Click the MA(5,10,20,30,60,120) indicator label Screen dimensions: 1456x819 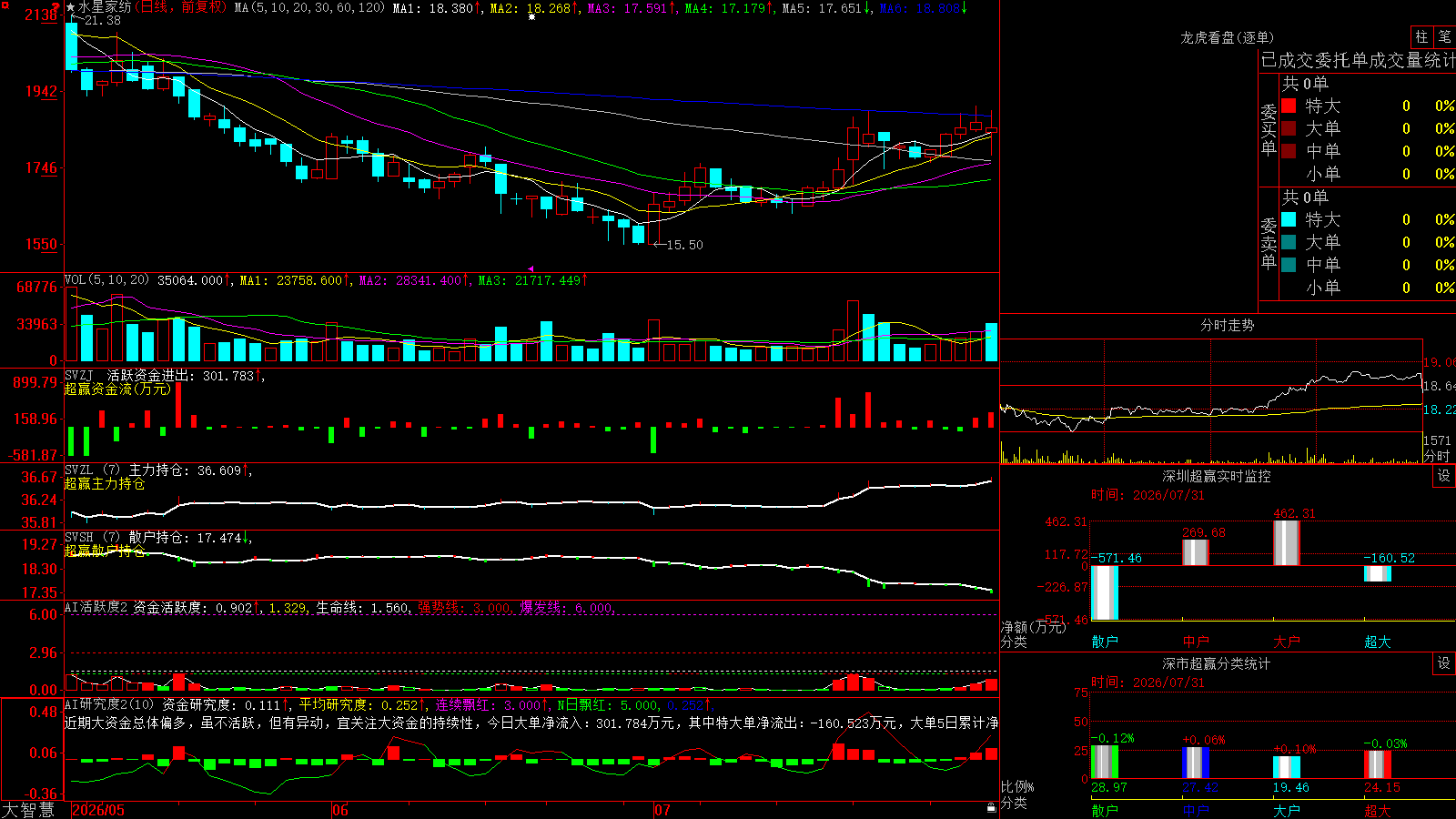point(309,8)
